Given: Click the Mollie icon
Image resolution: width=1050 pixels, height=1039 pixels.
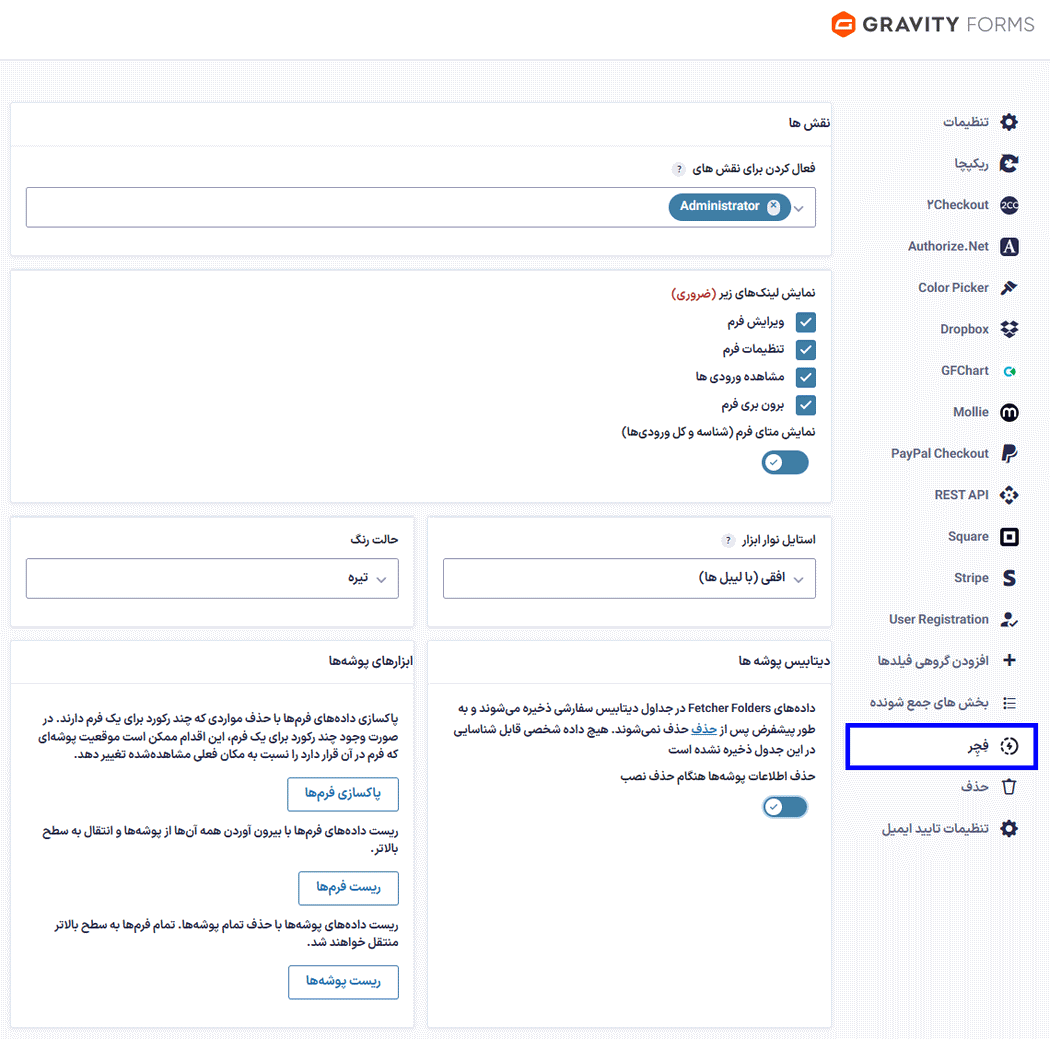Looking at the screenshot, I should [x=1009, y=412].
